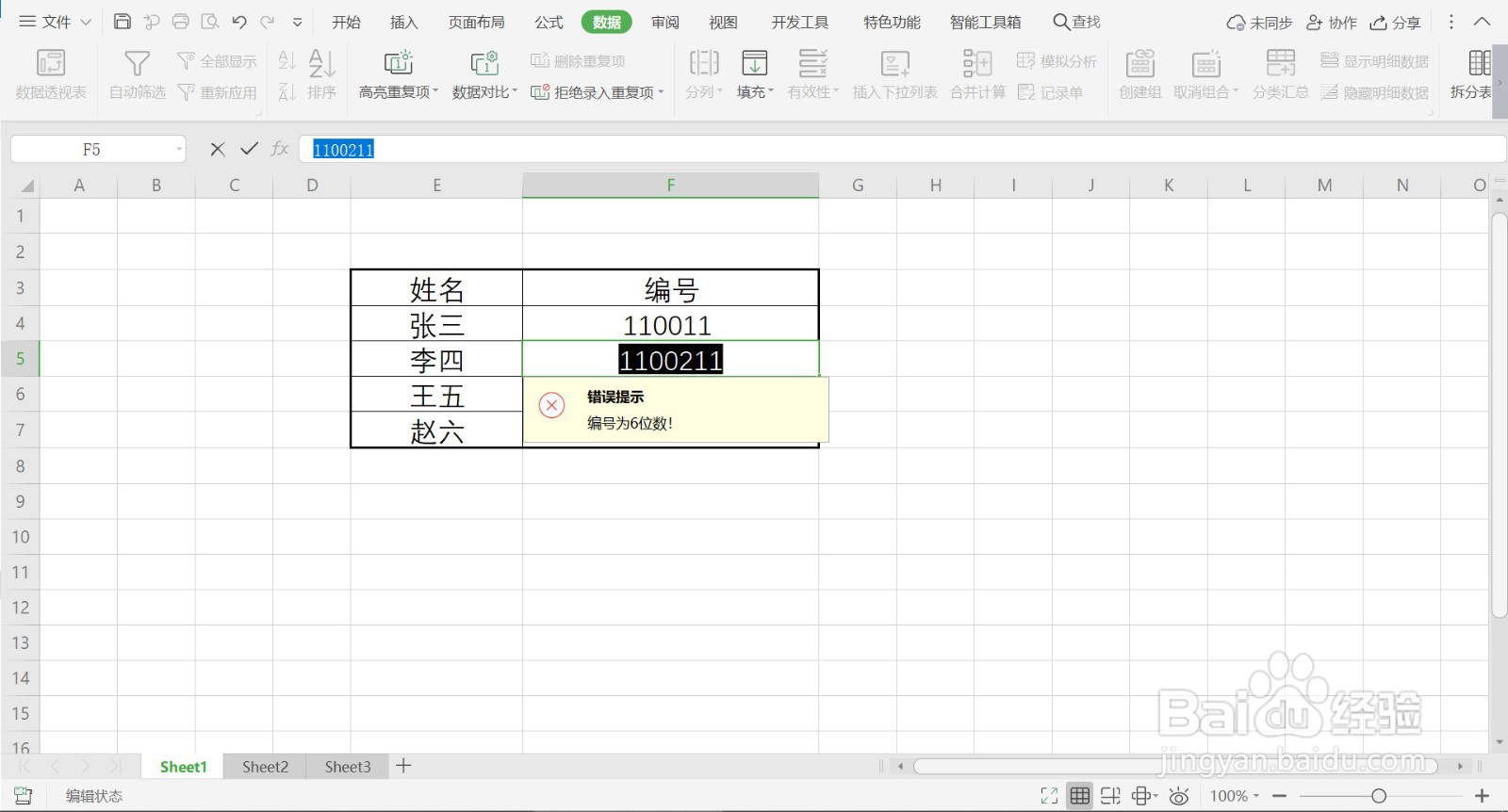Sort ascending with the A-Z icon
This screenshot has width=1508, height=812.
(x=287, y=61)
